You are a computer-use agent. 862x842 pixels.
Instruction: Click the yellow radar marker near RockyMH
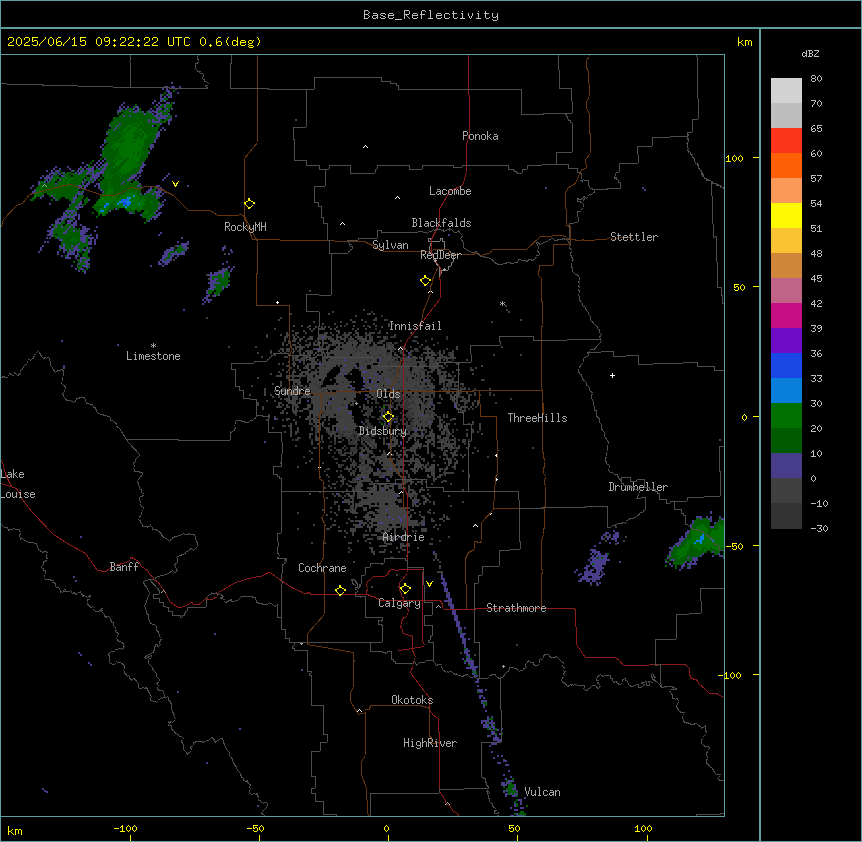[250, 204]
